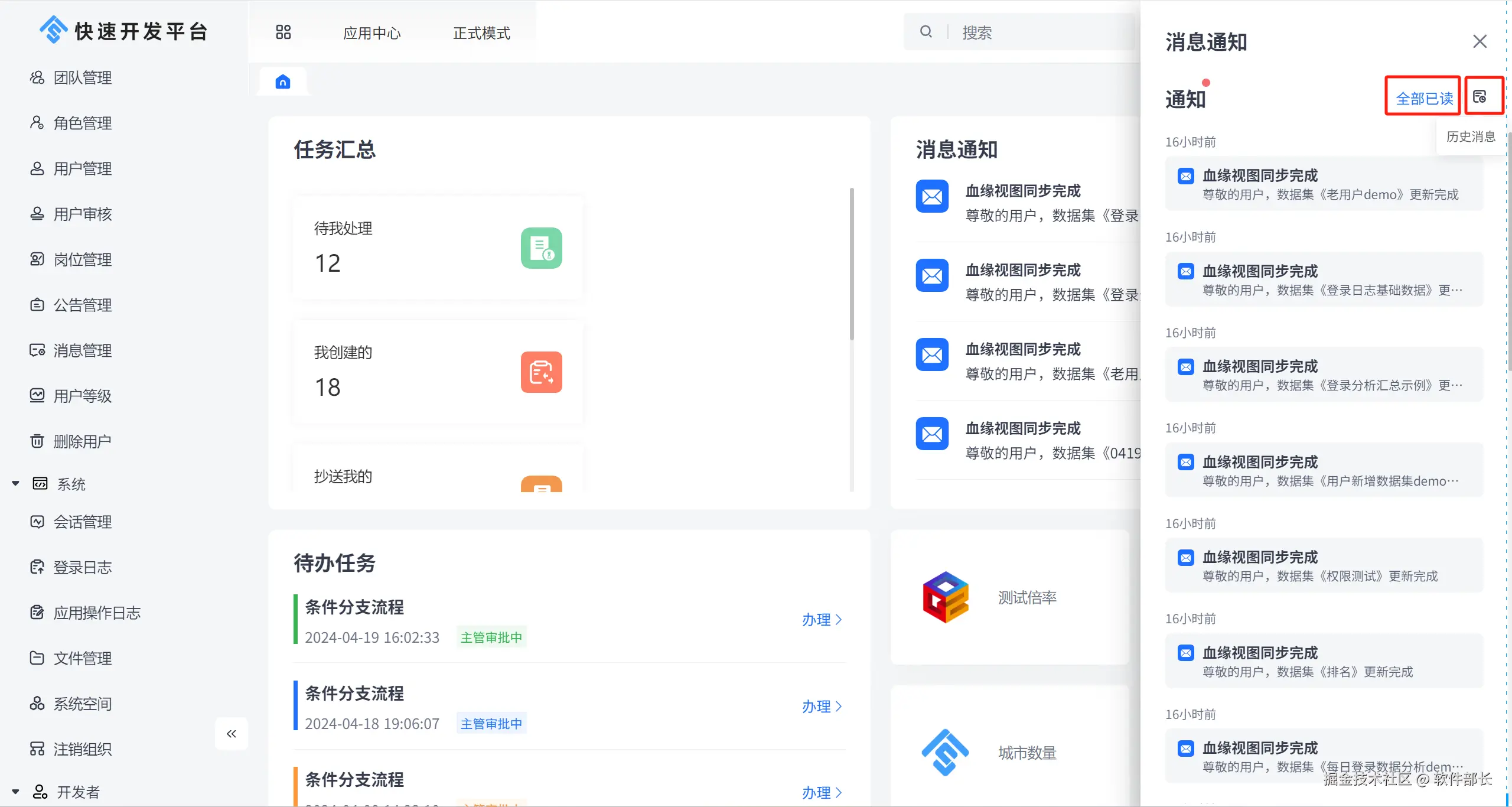The height and width of the screenshot is (807, 1512).
Task: Collapse the 系统 tree group
Action: pos(16,484)
